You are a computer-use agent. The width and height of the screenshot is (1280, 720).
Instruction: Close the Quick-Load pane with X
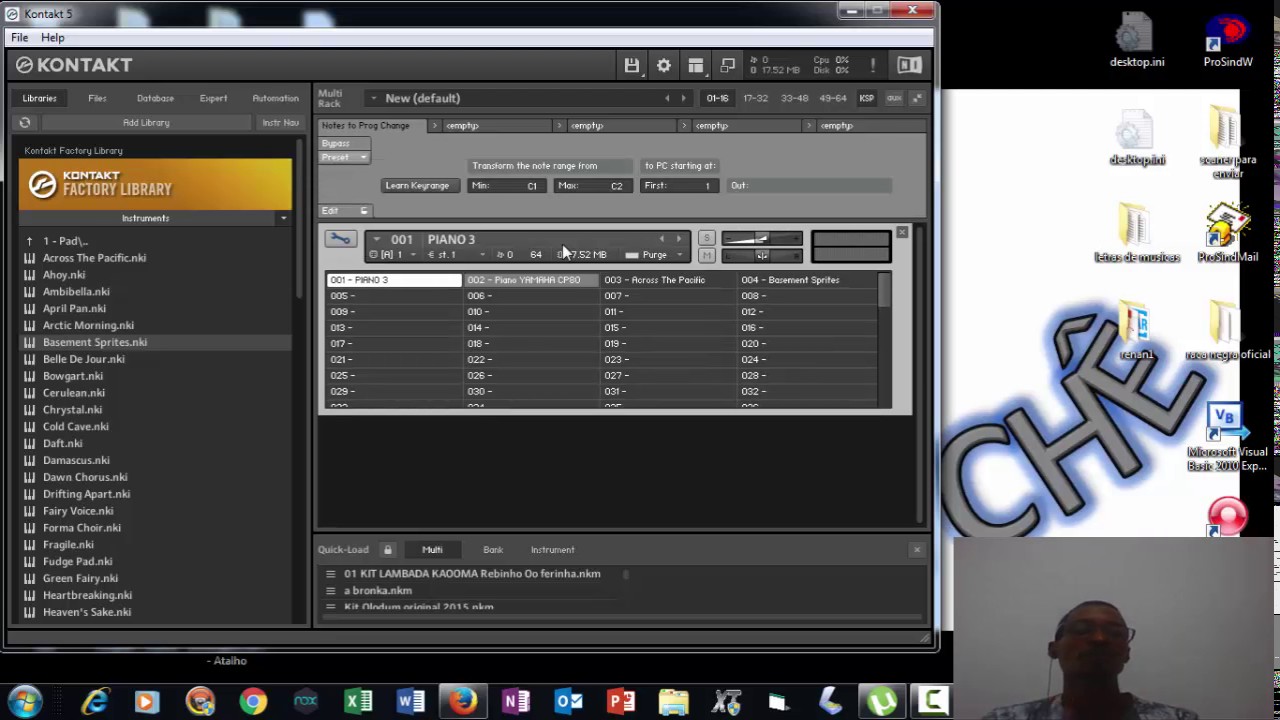(x=917, y=550)
